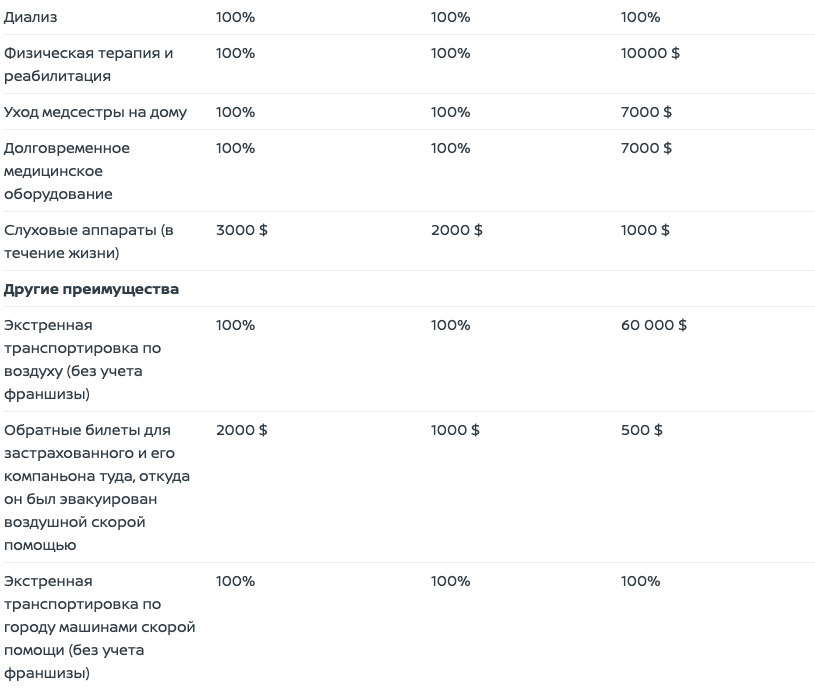The width and height of the screenshot is (815, 688).
Task: Click 'Обратные билеты для застрахованного' row label
Action: [x=97, y=487]
